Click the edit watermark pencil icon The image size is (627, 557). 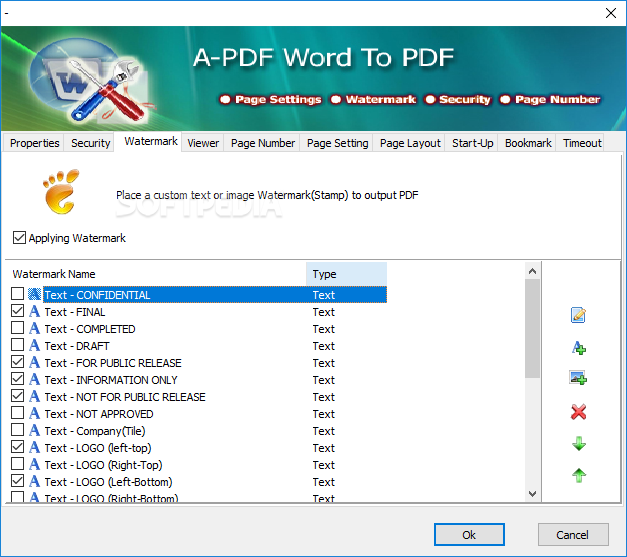point(578,315)
